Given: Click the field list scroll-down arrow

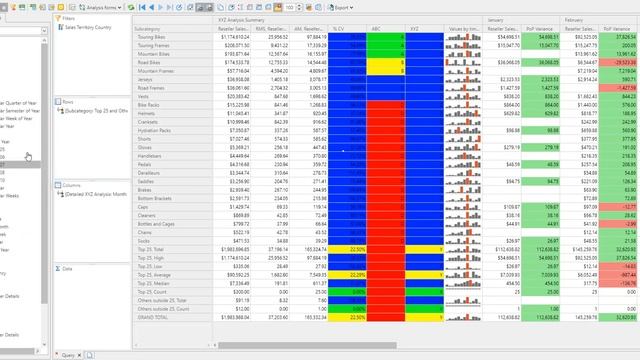Looking at the screenshot, I should coord(44,345).
